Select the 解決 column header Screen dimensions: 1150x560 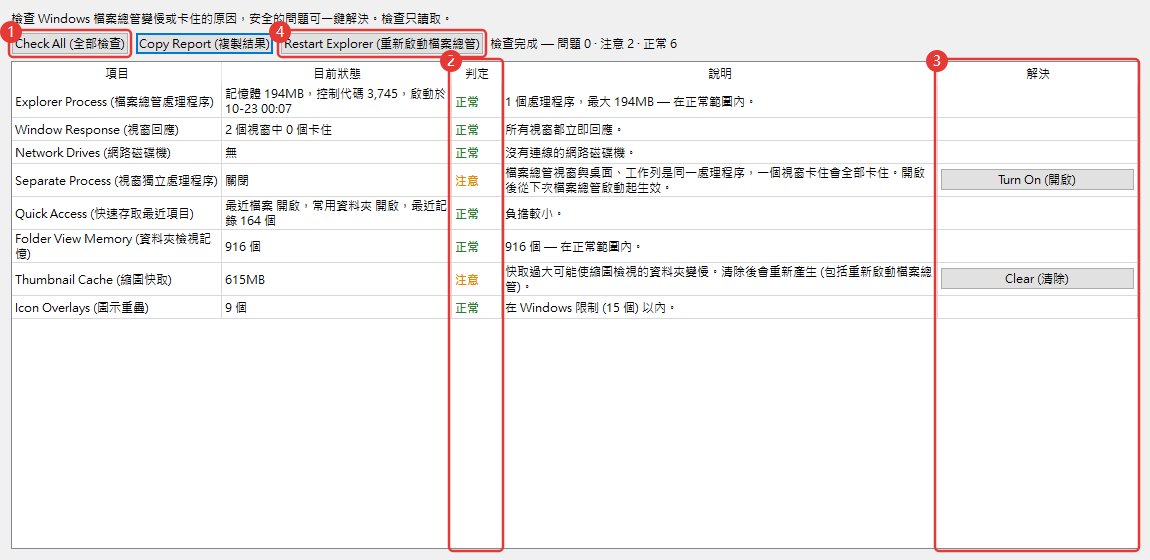pos(1037,74)
